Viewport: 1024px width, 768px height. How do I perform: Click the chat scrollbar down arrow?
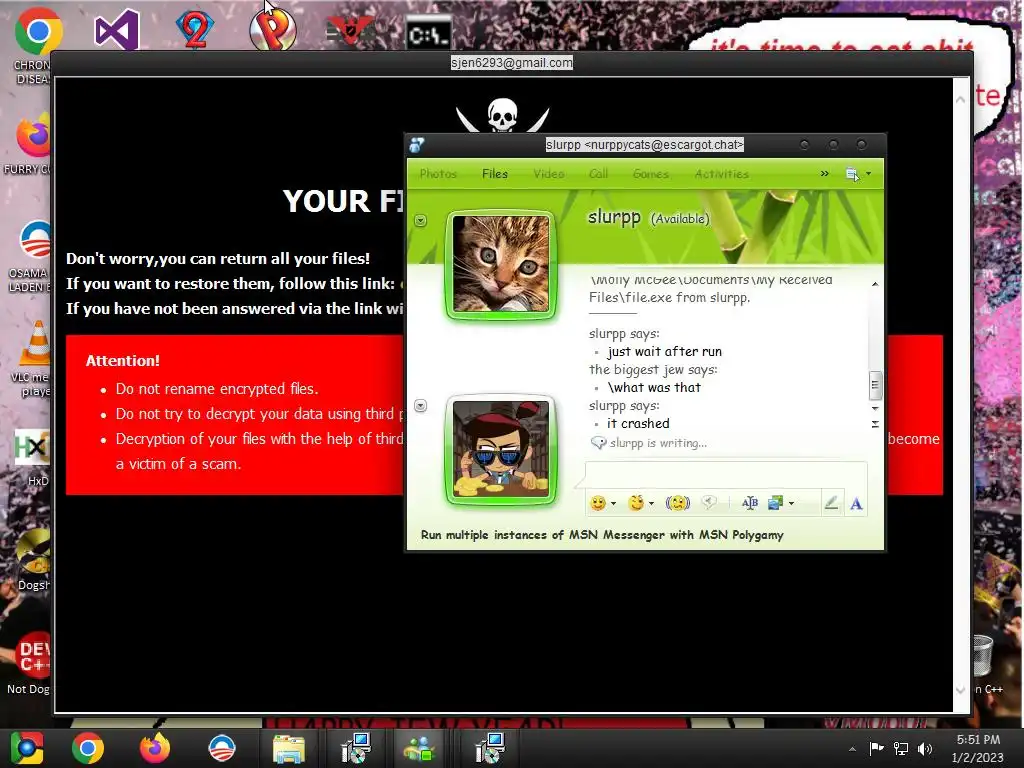click(875, 408)
